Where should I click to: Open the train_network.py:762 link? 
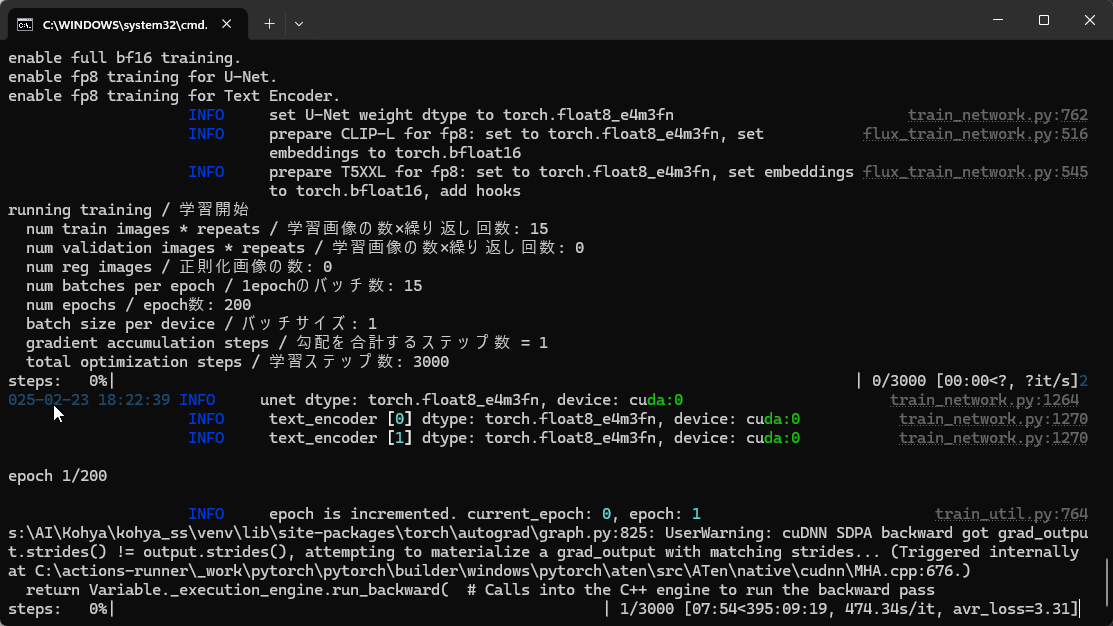click(997, 115)
